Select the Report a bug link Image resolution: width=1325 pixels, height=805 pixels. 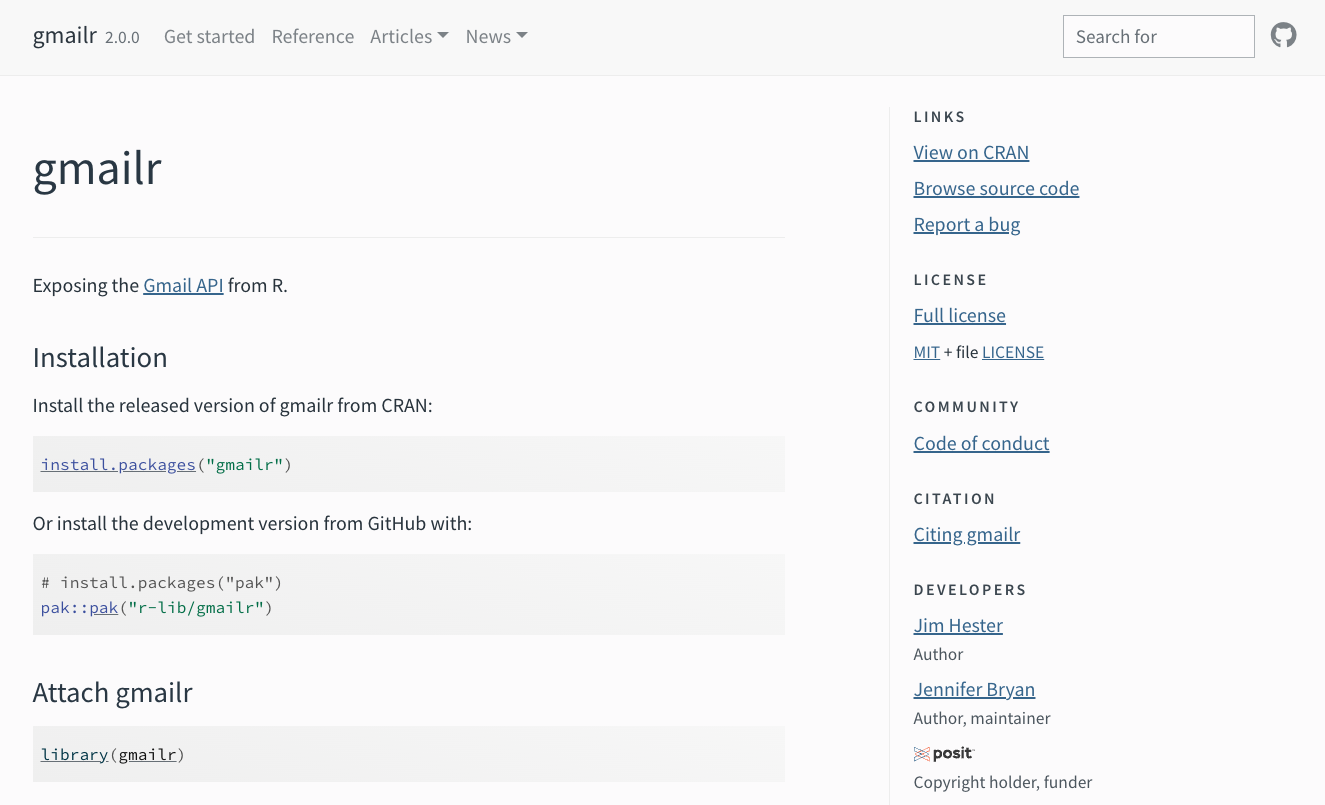click(966, 225)
